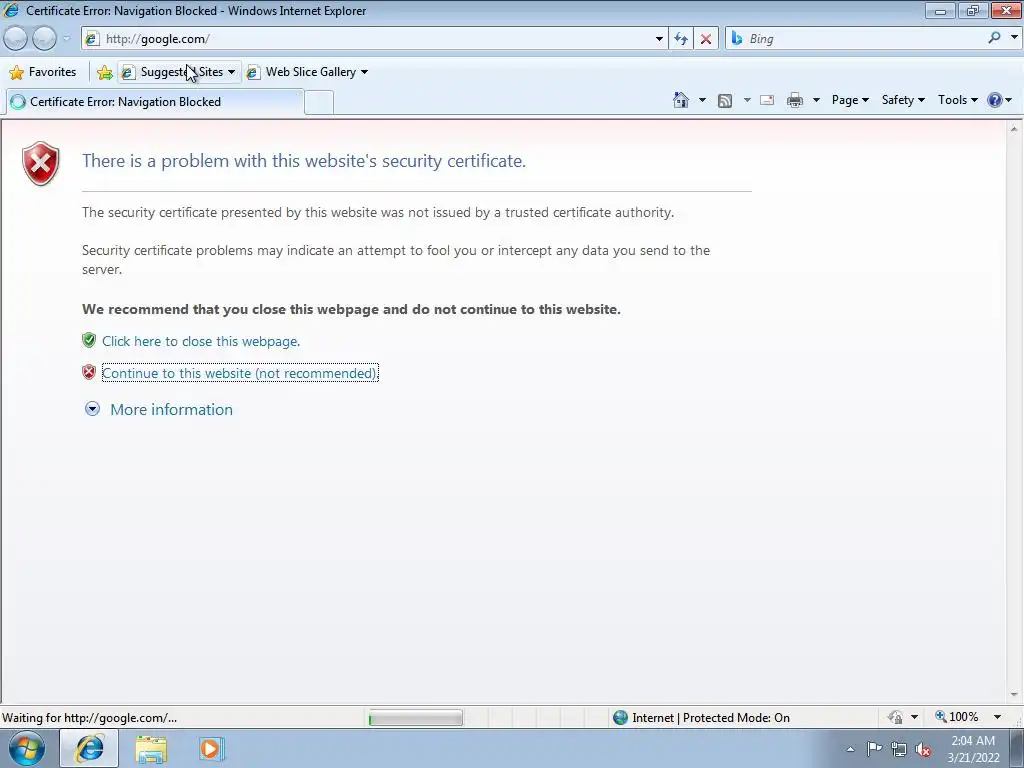The image size is (1024, 768).
Task: Expand the Home button dropdown arrow
Action: [x=702, y=100]
